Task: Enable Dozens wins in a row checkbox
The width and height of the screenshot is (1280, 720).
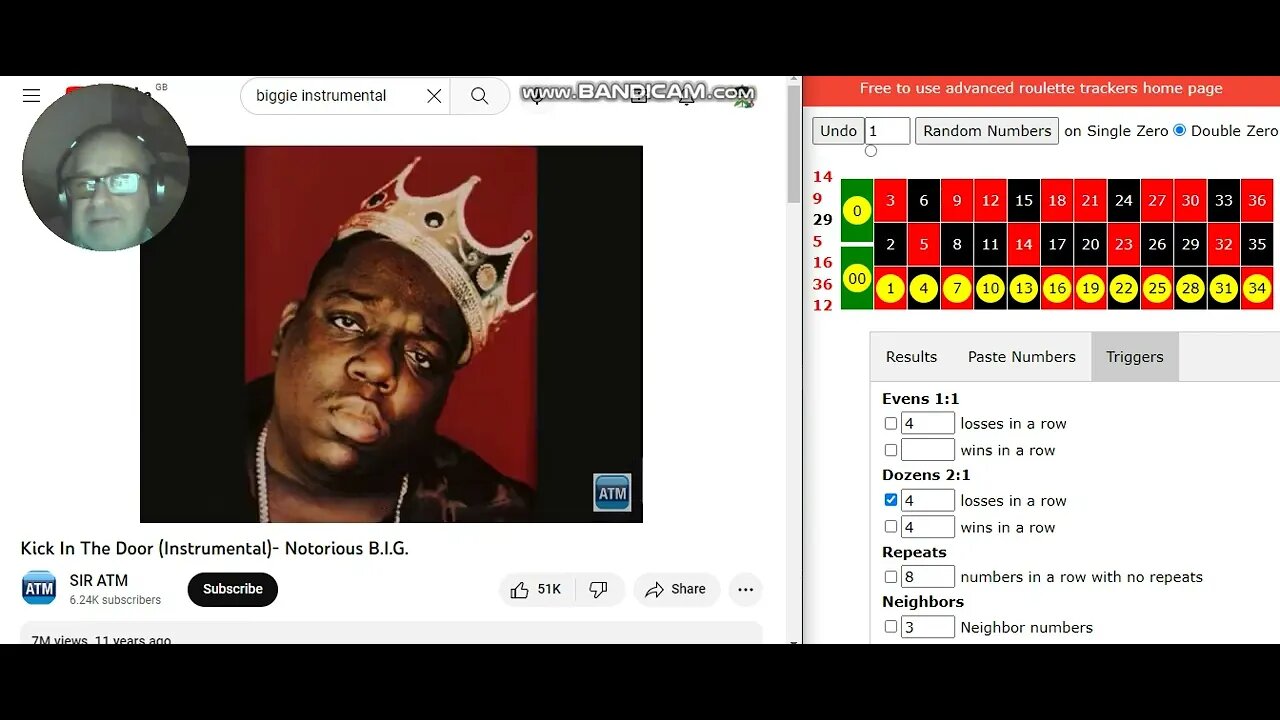Action: pos(891,527)
